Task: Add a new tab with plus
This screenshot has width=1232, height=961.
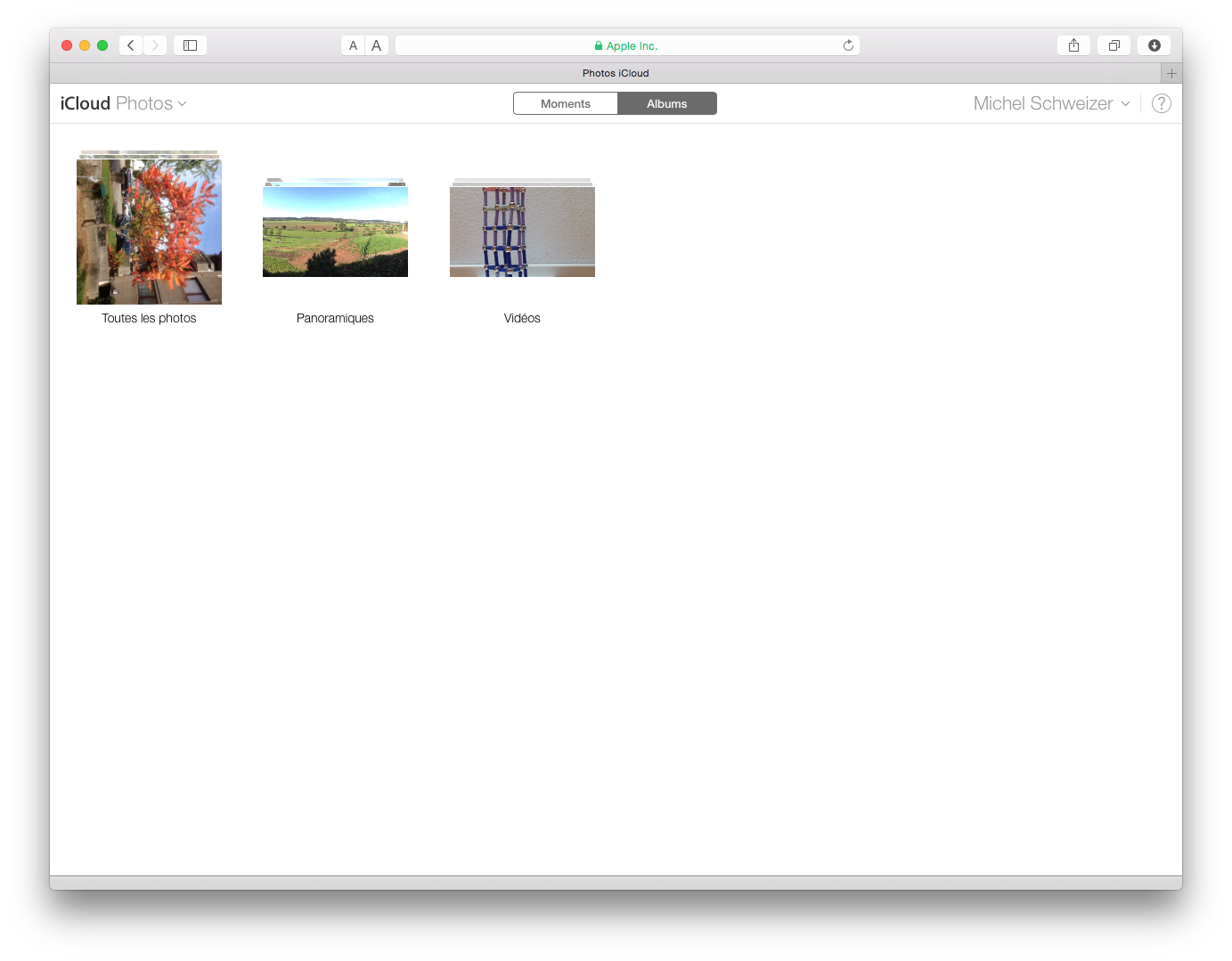Action: coord(1171,73)
